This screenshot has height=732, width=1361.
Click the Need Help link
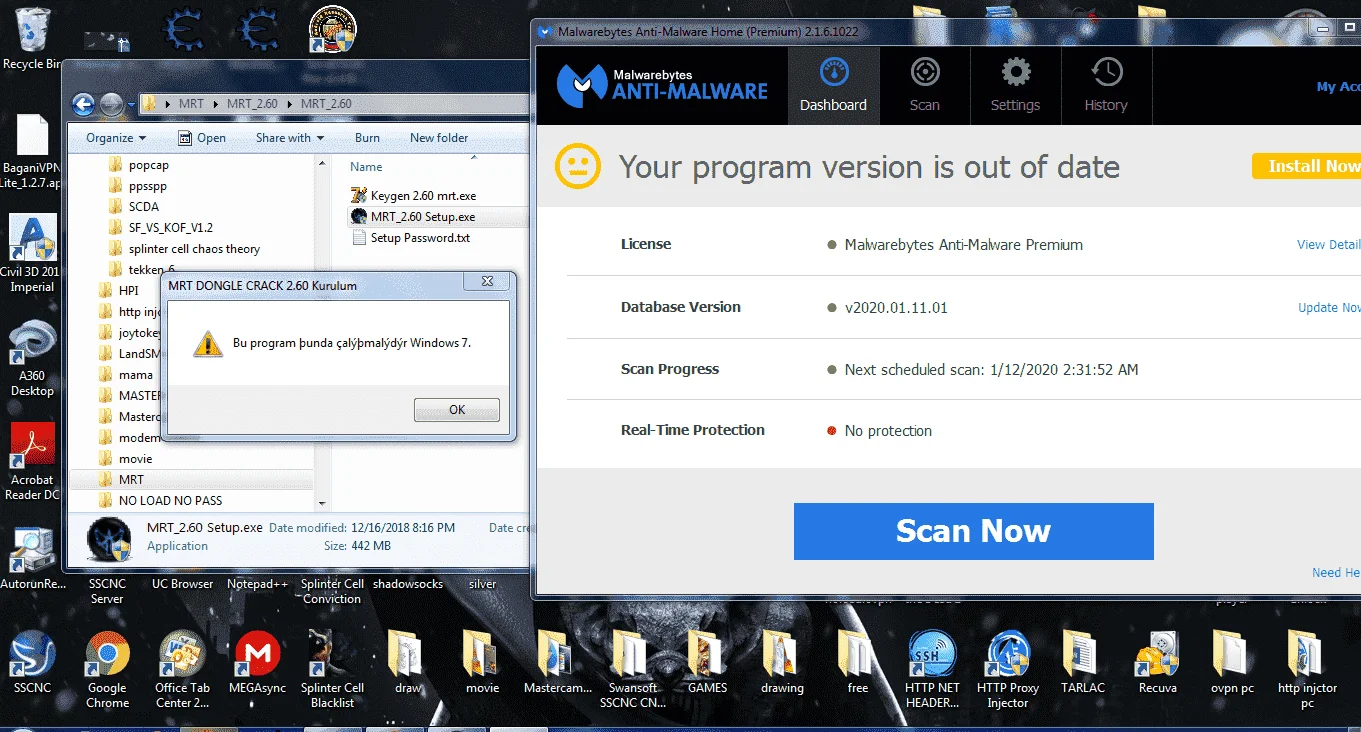(x=1336, y=573)
